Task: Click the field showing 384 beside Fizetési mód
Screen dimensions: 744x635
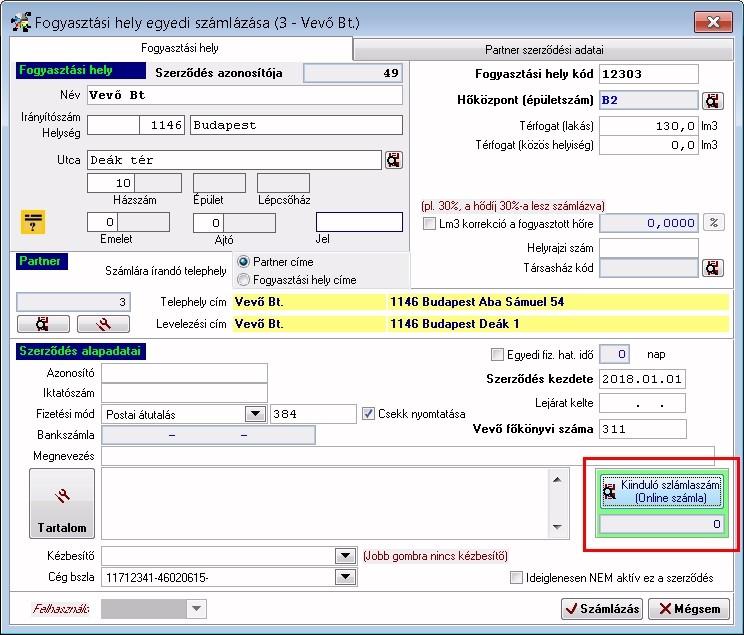Action: click(x=313, y=414)
